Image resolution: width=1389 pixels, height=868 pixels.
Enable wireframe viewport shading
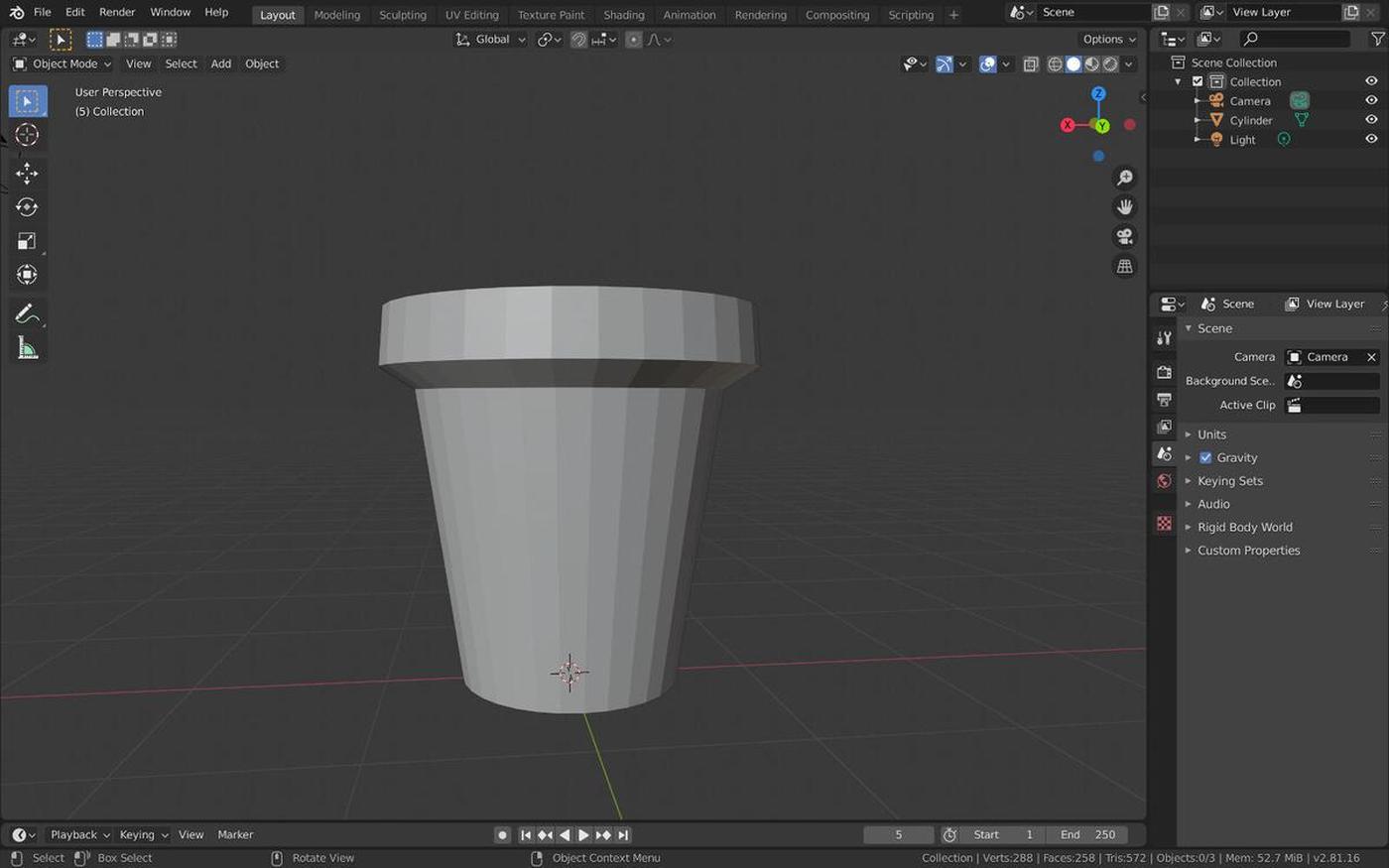click(1055, 63)
